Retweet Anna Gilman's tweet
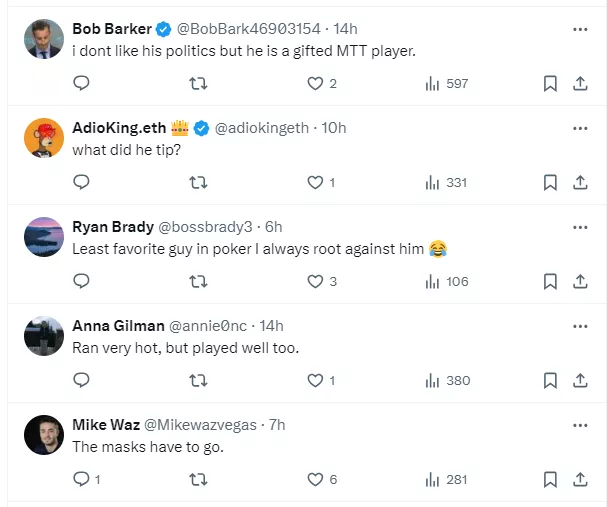The width and height of the screenshot is (607, 507). click(x=198, y=381)
